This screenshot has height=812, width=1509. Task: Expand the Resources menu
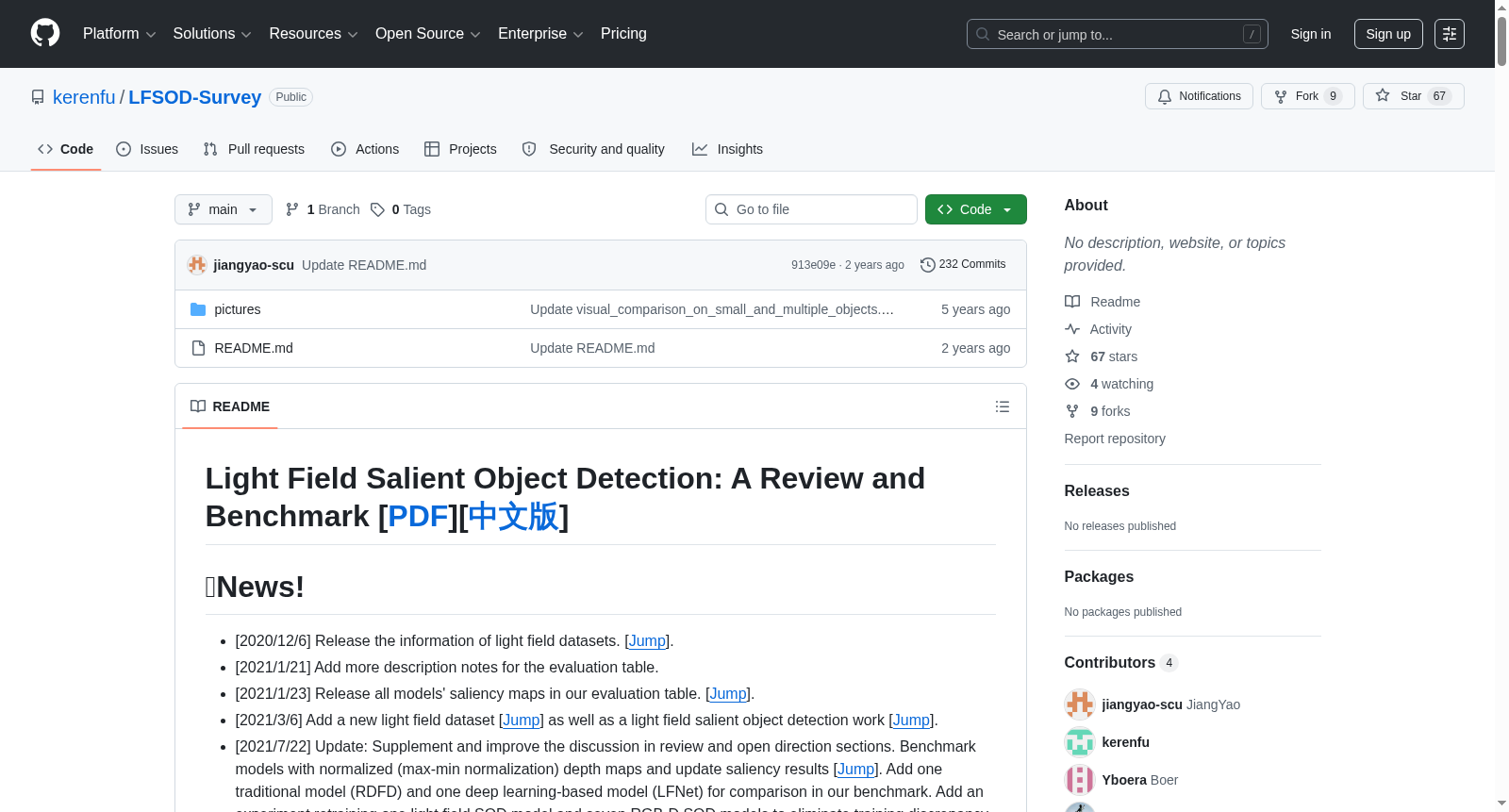click(313, 34)
